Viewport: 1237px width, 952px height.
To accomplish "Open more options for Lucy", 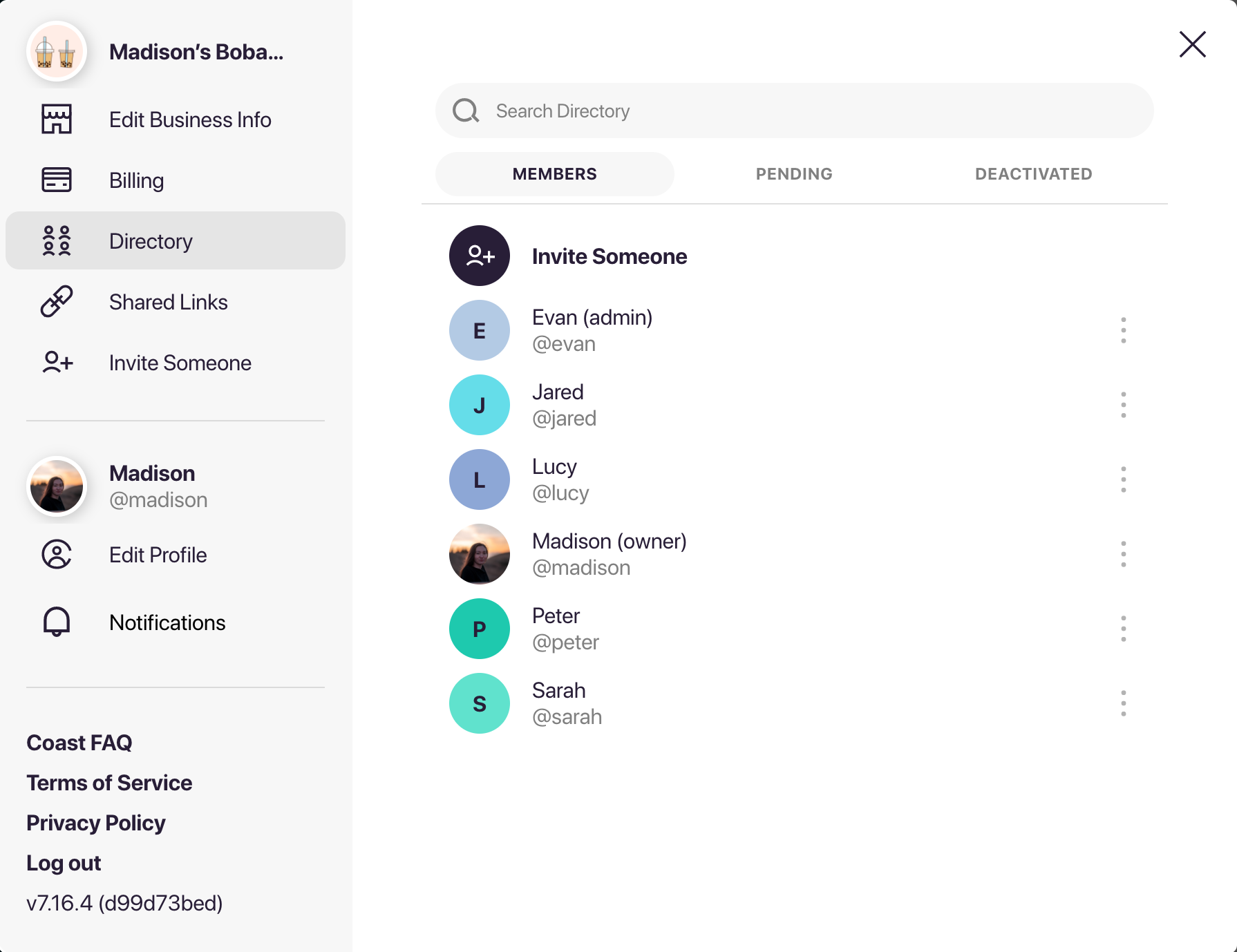I will pos(1124,479).
